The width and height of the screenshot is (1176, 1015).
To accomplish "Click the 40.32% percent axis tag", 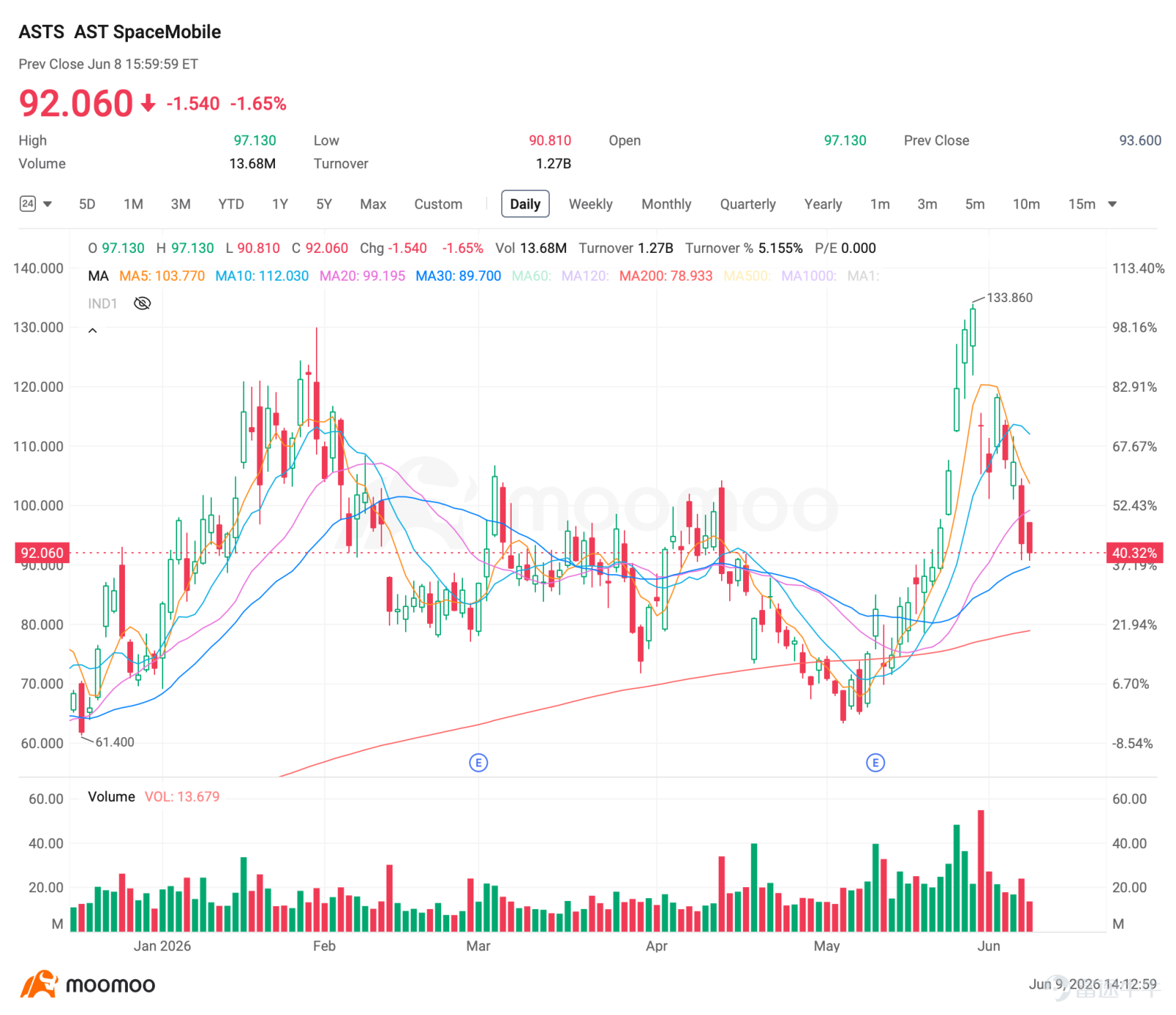I will point(1134,553).
